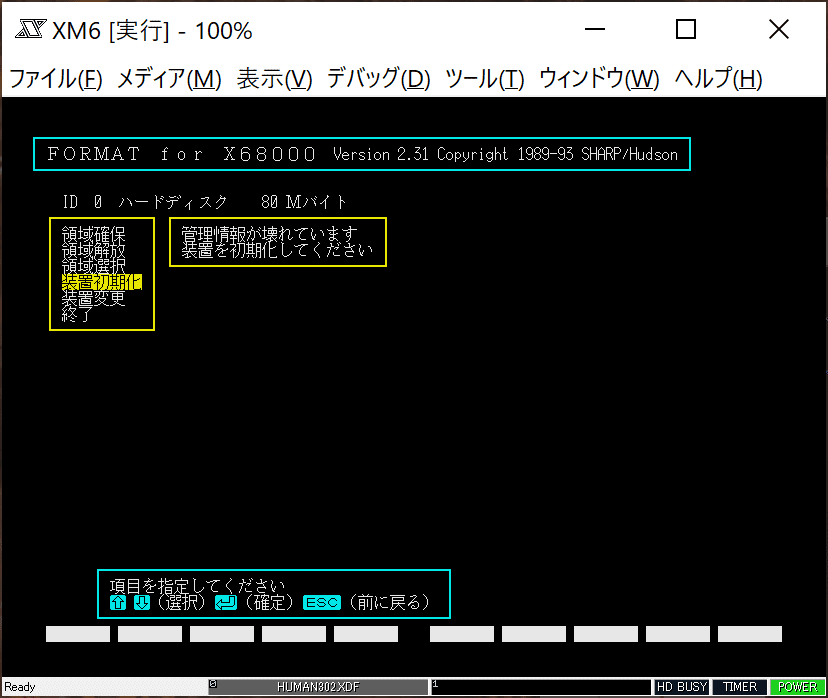The image size is (828, 698).
Task: Select 装置変更 in the format menu
Action: click(93, 298)
